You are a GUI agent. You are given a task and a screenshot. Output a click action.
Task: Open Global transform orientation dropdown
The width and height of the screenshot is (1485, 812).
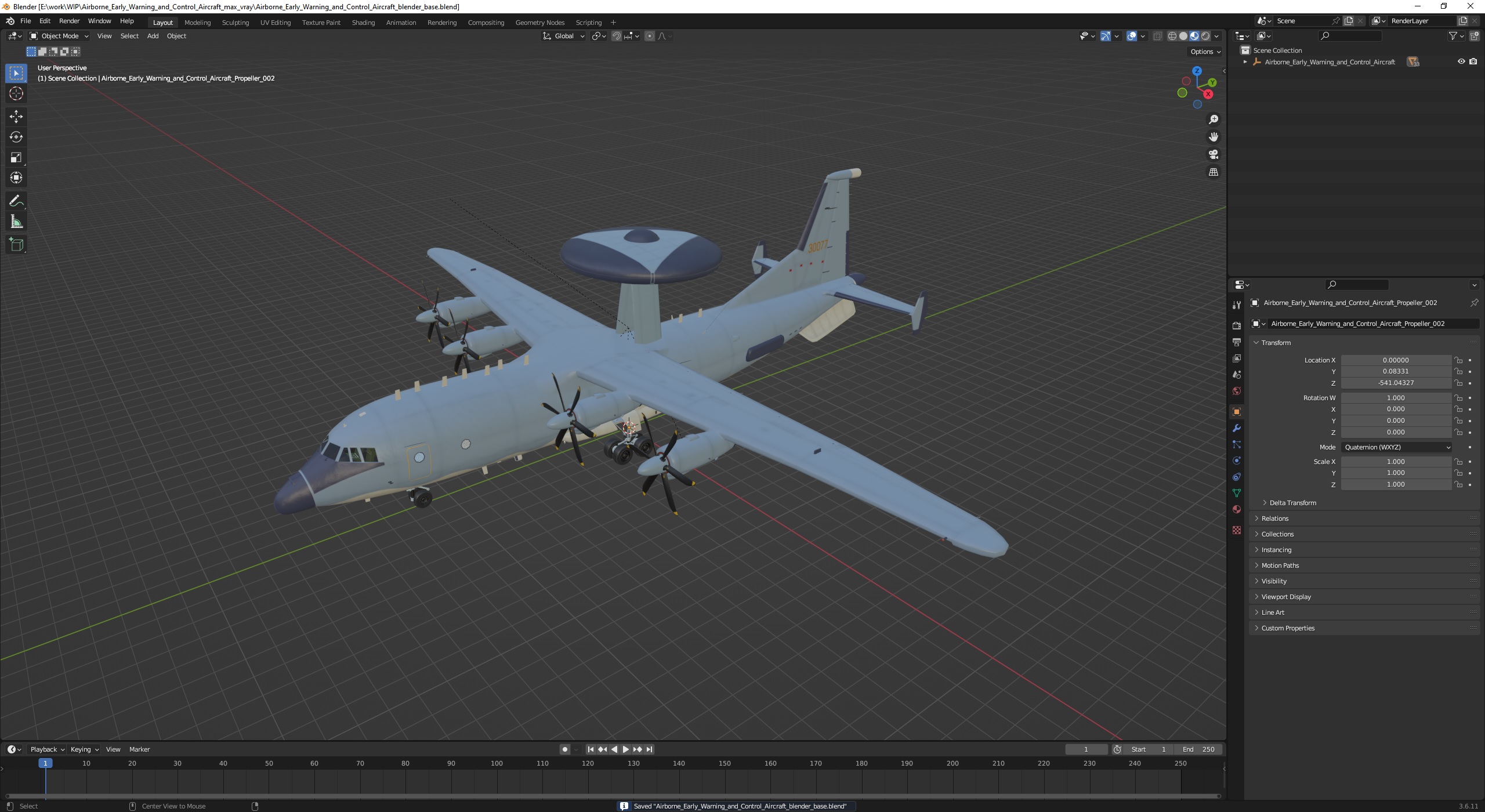pyautogui.click(x=564, y=36)
